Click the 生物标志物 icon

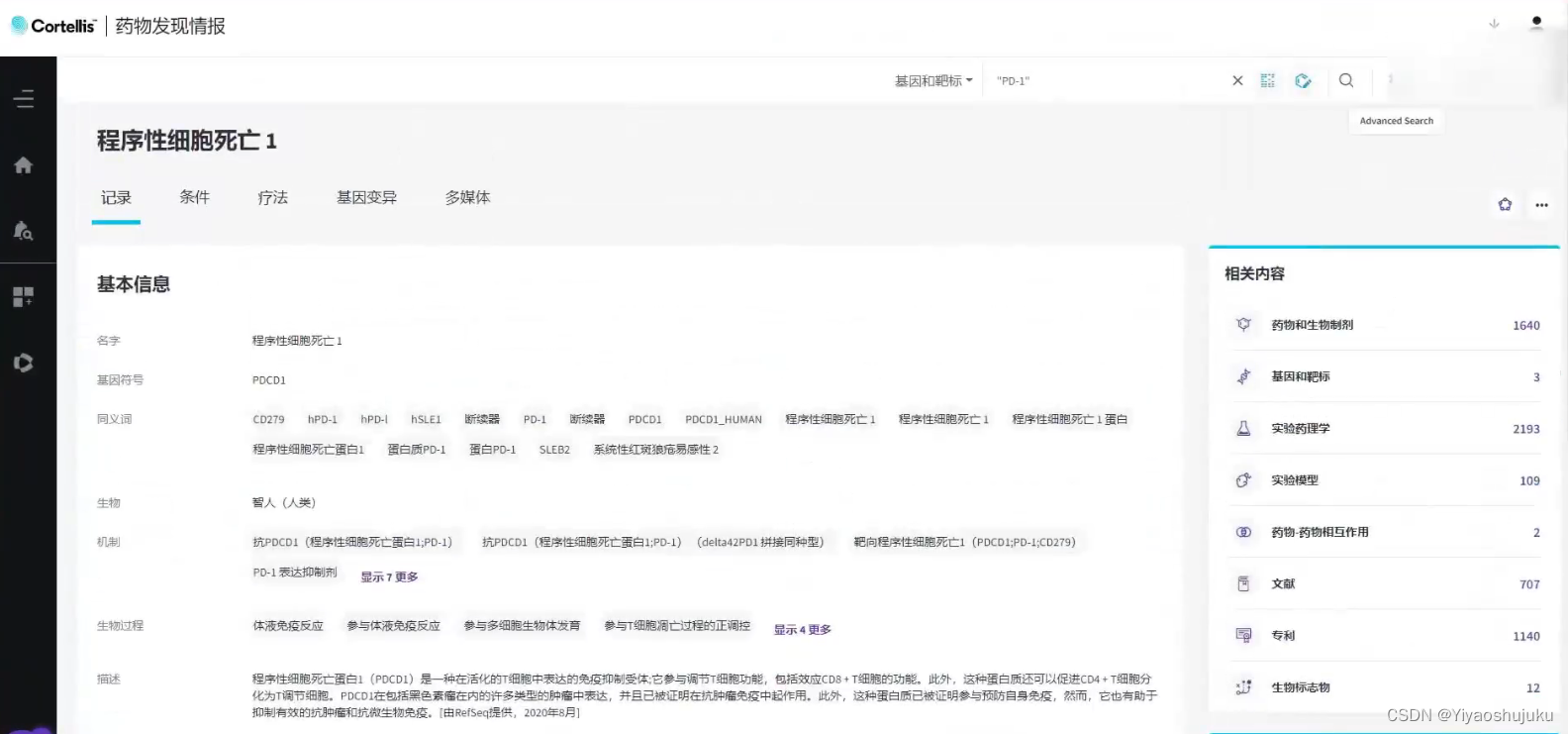[x=1244, y=687]
